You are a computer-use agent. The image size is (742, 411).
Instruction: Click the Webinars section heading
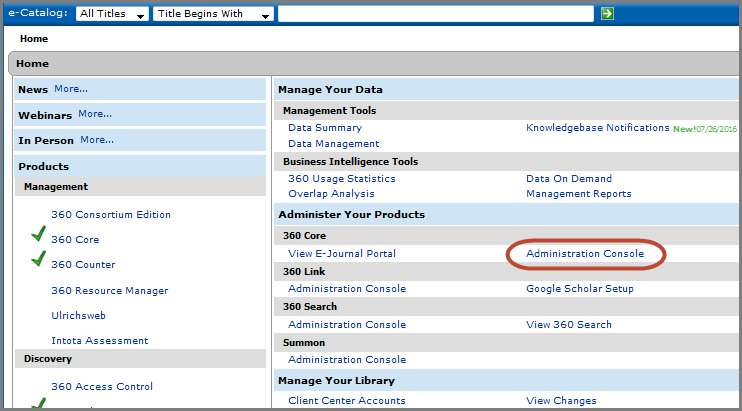[45, 115]
